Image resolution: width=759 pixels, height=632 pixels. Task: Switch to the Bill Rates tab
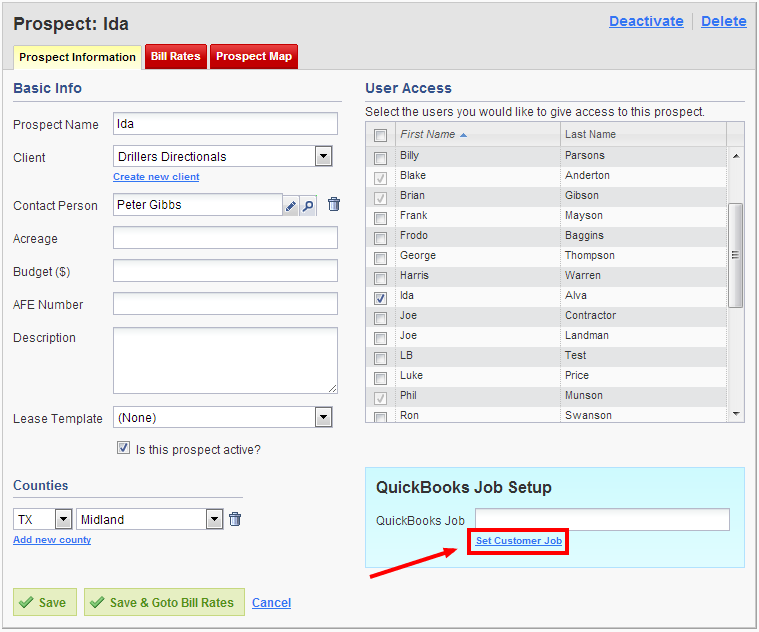(176, 57)
